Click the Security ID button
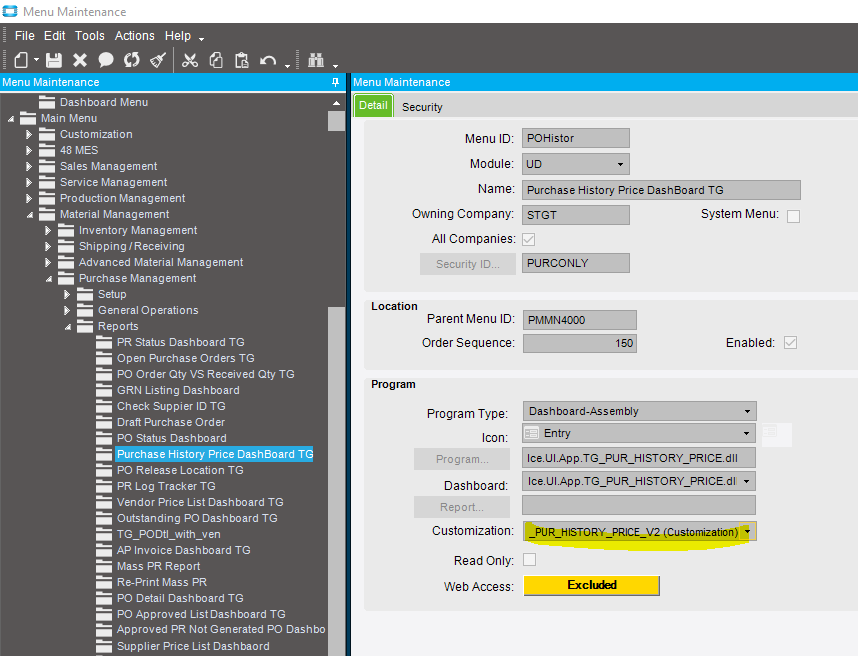Image resolution: width=858 pixels, height=656 pixels. tap(467, 264)
